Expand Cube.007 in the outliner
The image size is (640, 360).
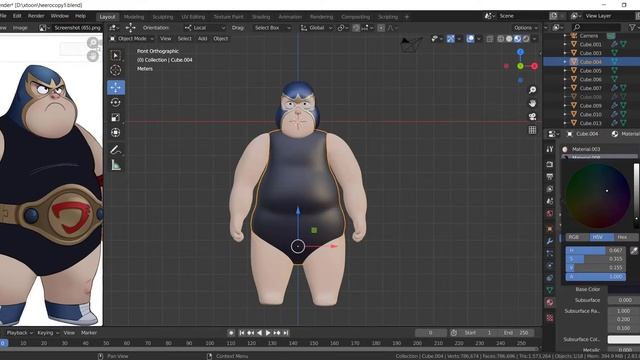pyautogui.click(x=565, y=88)
